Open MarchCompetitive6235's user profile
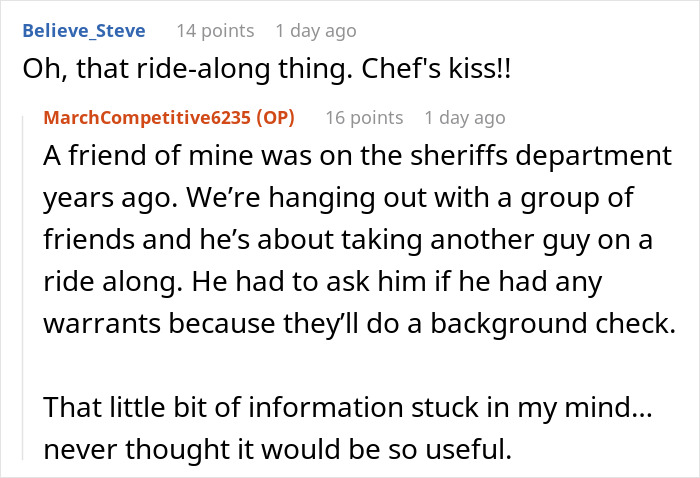 click(x=146, y=118)
